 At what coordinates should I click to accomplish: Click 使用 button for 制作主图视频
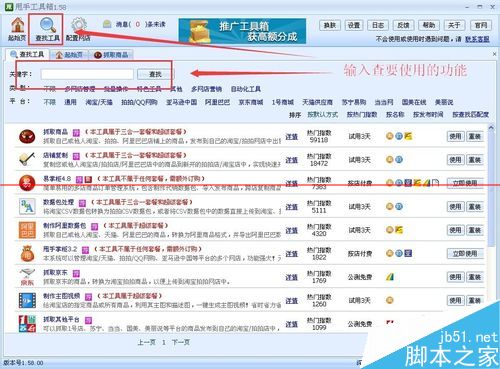pyautogui.click(x=455, y=300)
